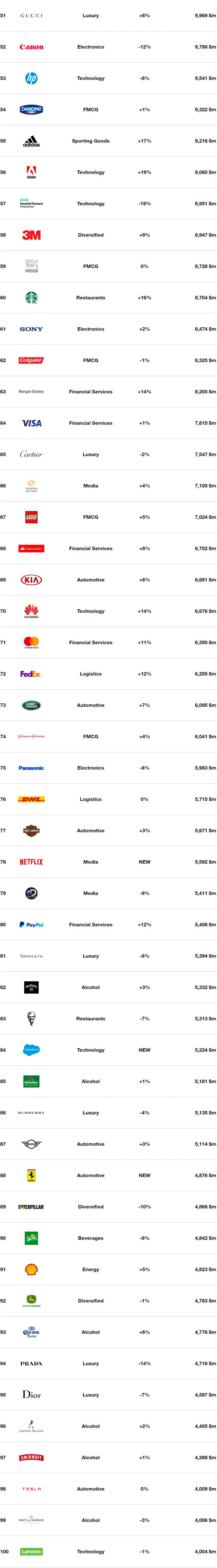Click the Logistics label beside DHL
Image resolution: width=217 pixels, height=1568 pixels.
tap(91, 799)
